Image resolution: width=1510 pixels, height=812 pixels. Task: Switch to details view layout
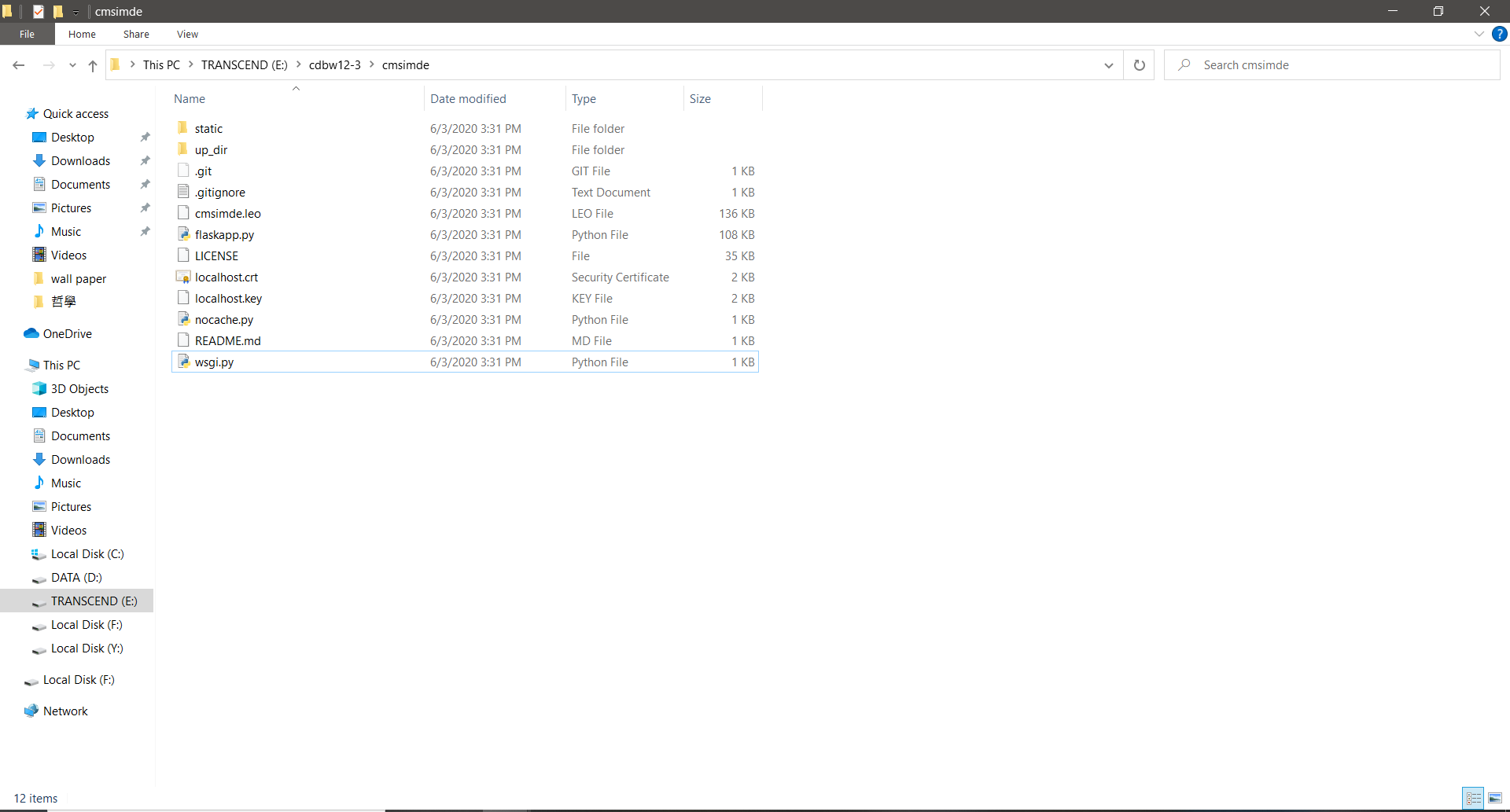(1473, 798)
